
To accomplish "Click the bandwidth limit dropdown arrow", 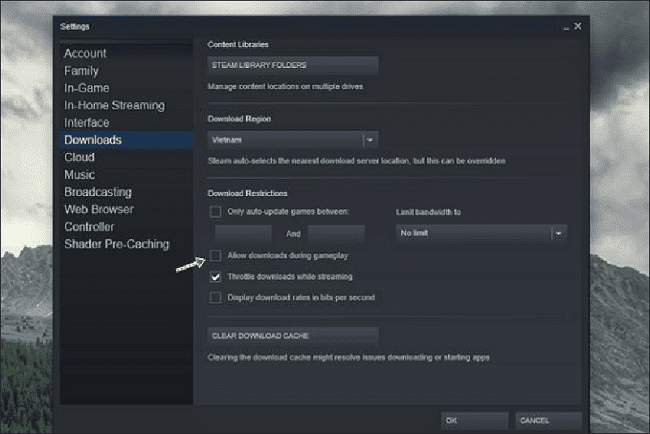I will click(x=559, y=234).
